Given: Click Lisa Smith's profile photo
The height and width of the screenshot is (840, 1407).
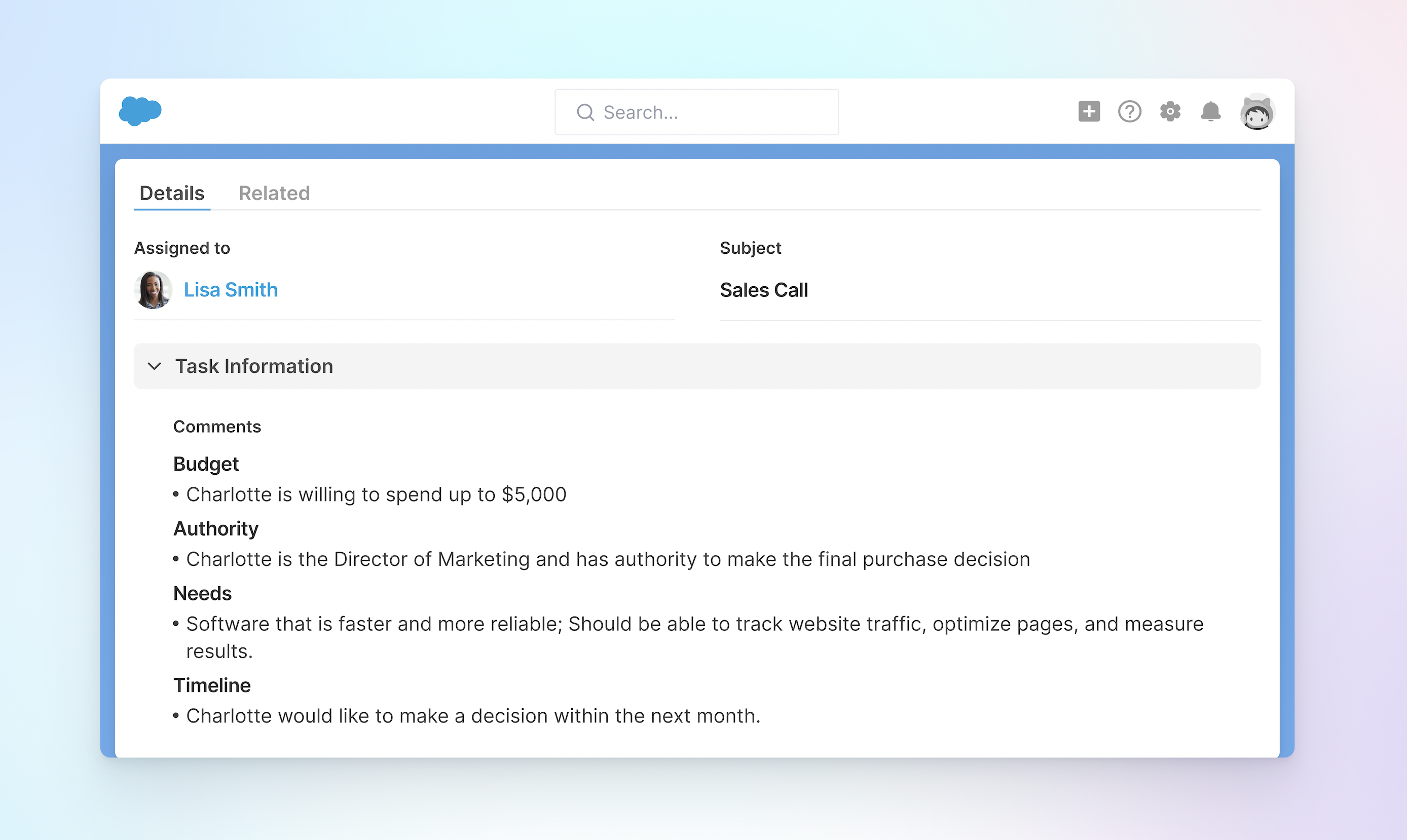Looking at the screenshot, I should coord(153,290).
